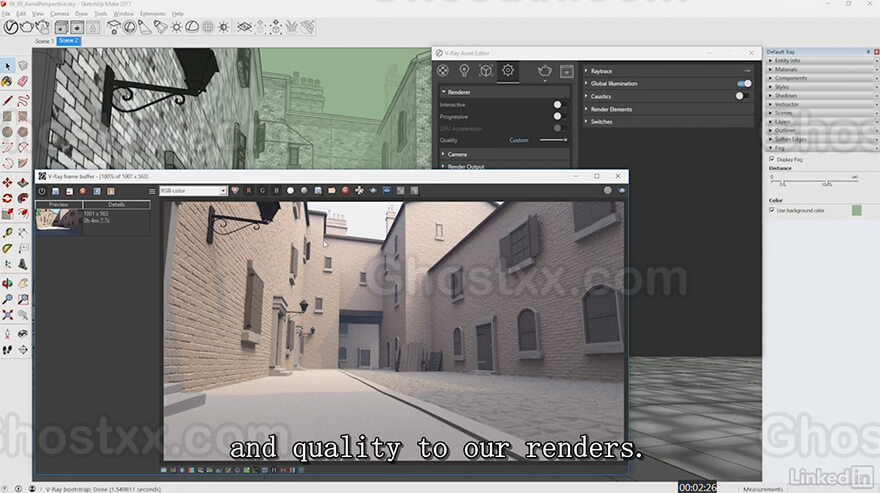880x493 pixels.
Task: Add a V-Ray Dome Light
Action: 192,27
